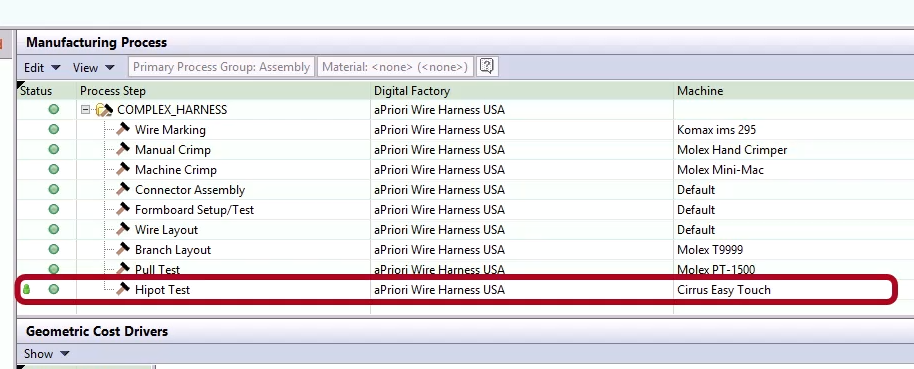Select the Wire Marking process step
Image resolution: width=914 pixels, height=369 pixels.
170,130
